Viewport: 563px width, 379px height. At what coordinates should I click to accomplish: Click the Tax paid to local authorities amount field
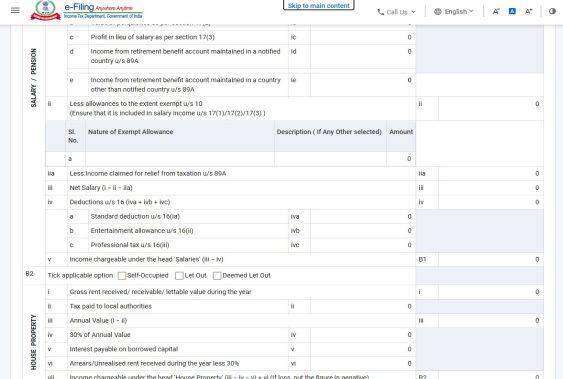(363, 306)
